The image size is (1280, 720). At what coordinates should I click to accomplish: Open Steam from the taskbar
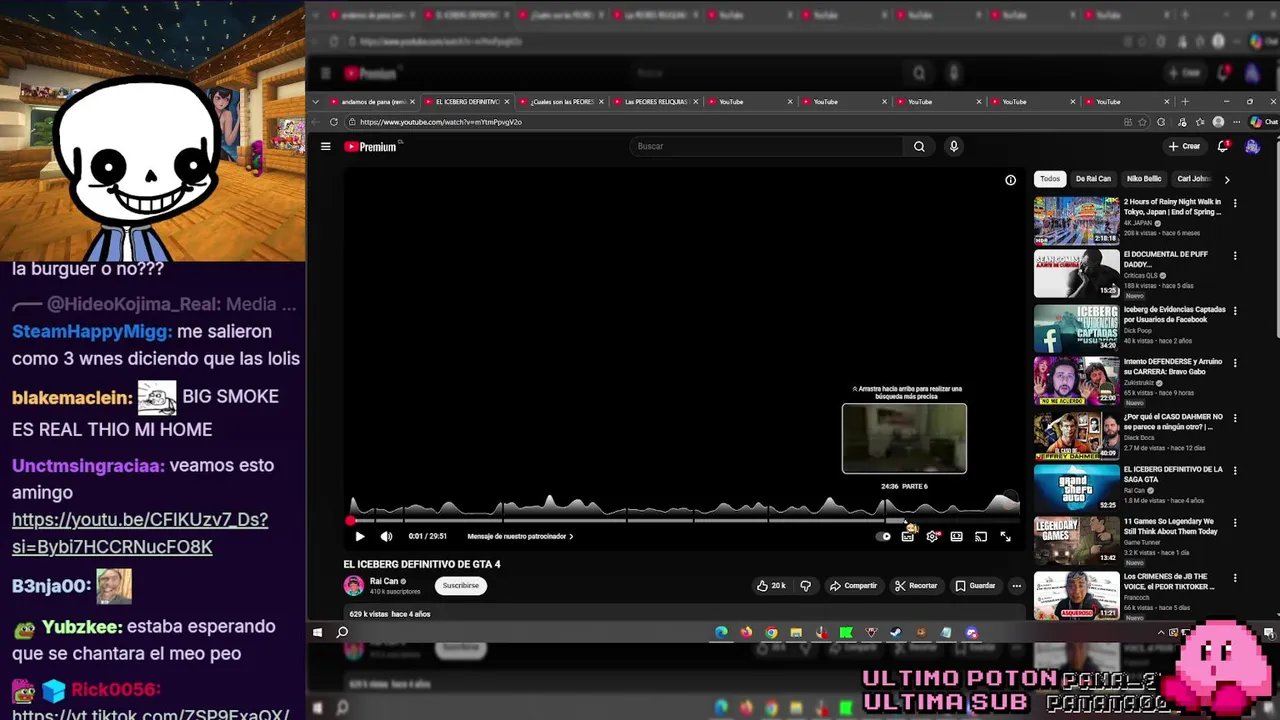pyautogui.click(x=896, y=632)
